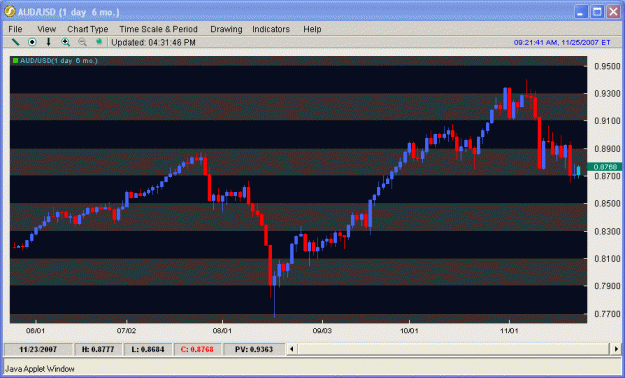
Task: Click the red C: 0.8768 close value
Action: (197, 350)
